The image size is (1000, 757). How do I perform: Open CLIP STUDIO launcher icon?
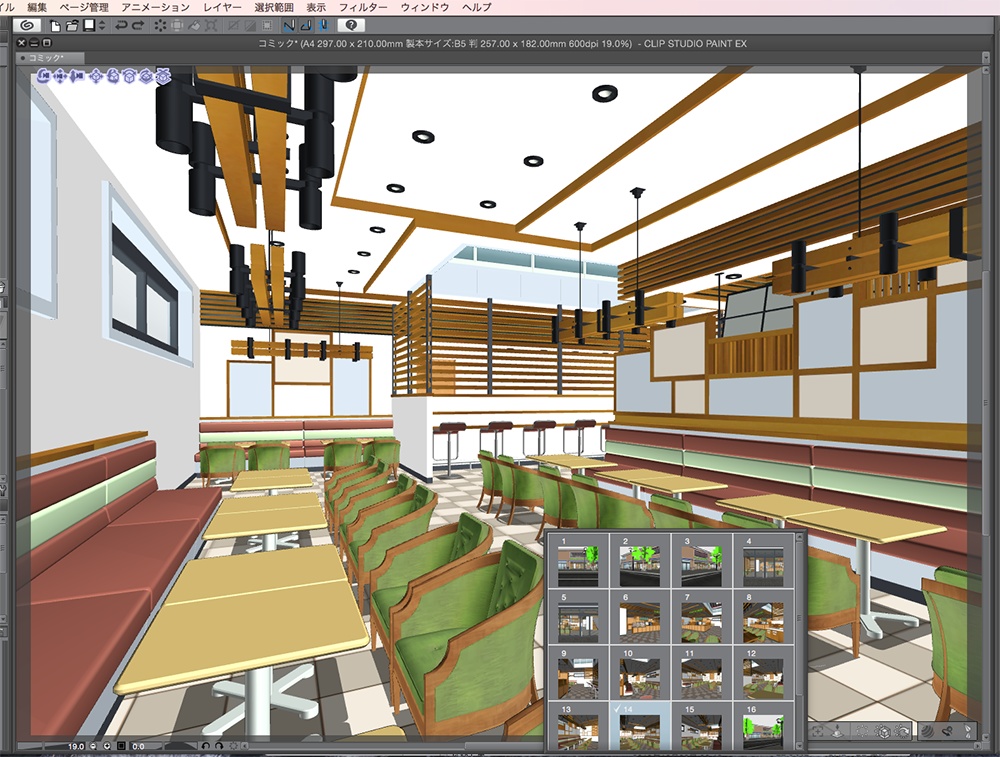(26, 25)
